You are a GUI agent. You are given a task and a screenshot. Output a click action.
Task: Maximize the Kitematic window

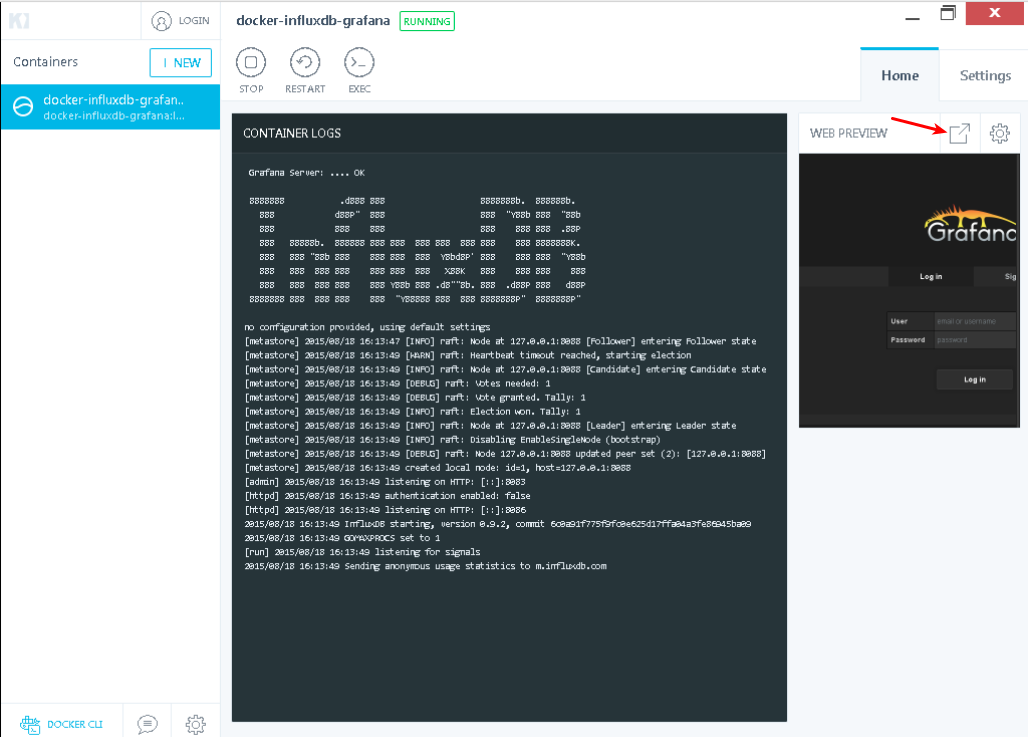948,13
